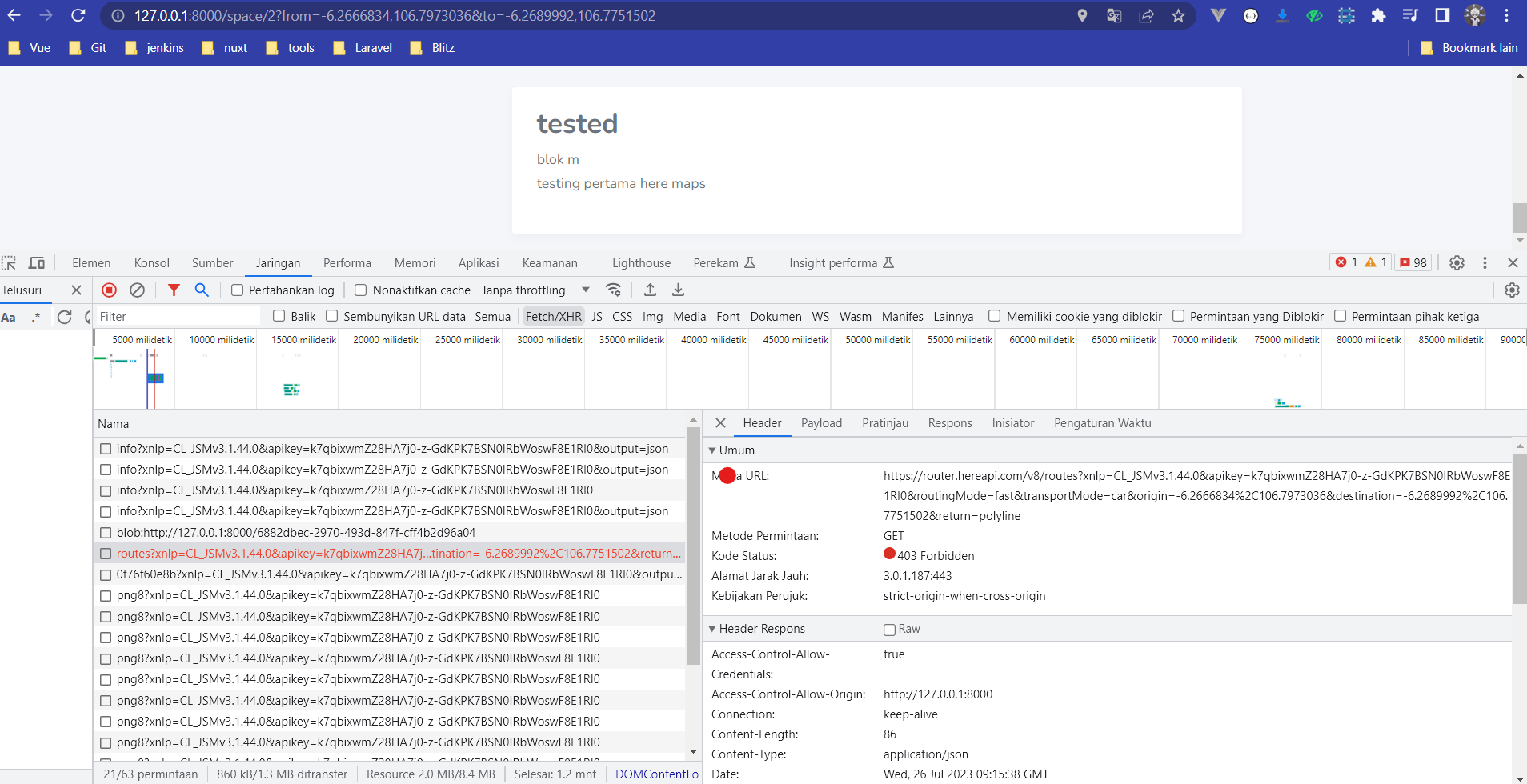This screenshot has height=784, width=1527.
Task: Enable Pertahankan log checkbox
Action: (237, 290)
